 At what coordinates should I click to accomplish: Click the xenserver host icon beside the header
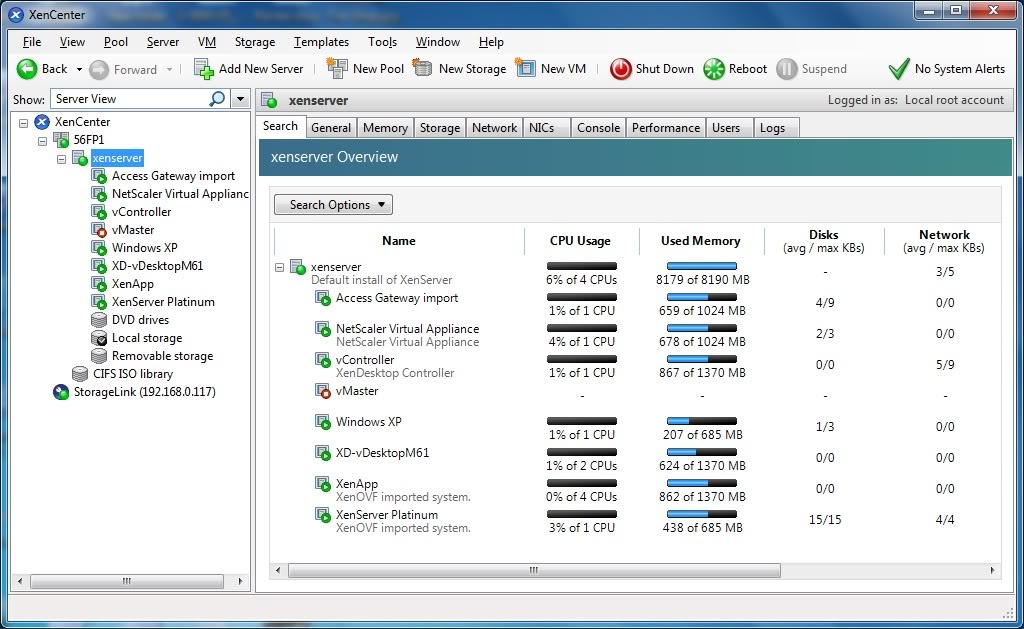click(x=267, y=99)
